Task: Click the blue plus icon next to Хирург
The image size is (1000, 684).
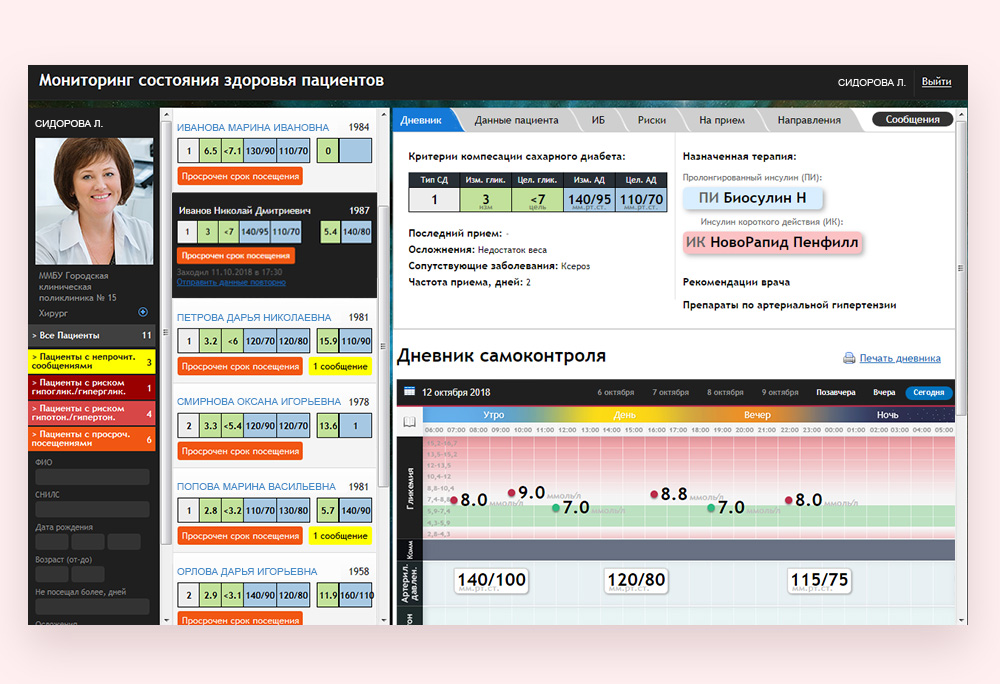Action: (x=143, y=312)
